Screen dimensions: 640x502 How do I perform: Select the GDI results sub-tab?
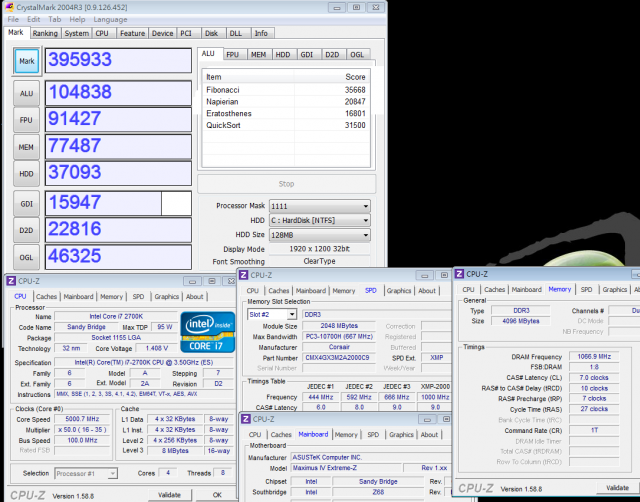coord(307,55)
